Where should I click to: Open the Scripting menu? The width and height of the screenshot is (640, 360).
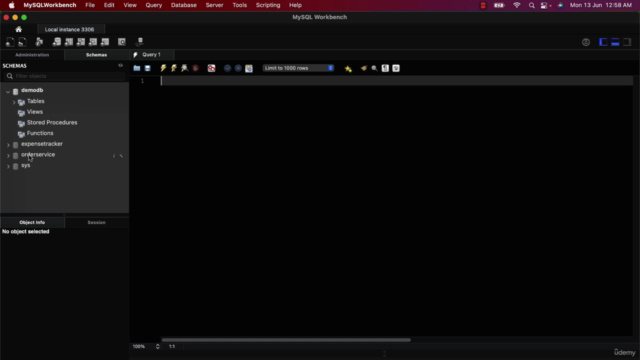[268, 5]
